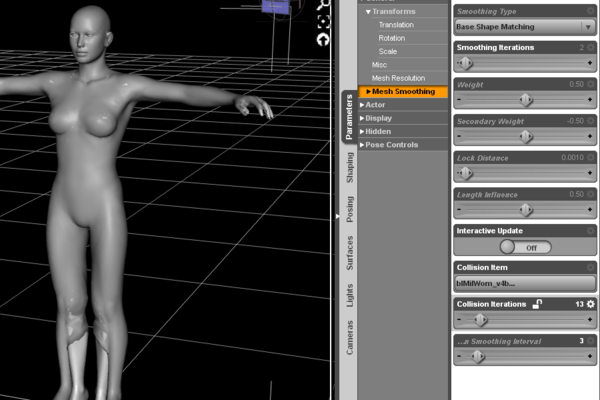Click the Collision Iterations value 13
The height and width of the screenshot is (400, 600).
(x=579, y=304)
